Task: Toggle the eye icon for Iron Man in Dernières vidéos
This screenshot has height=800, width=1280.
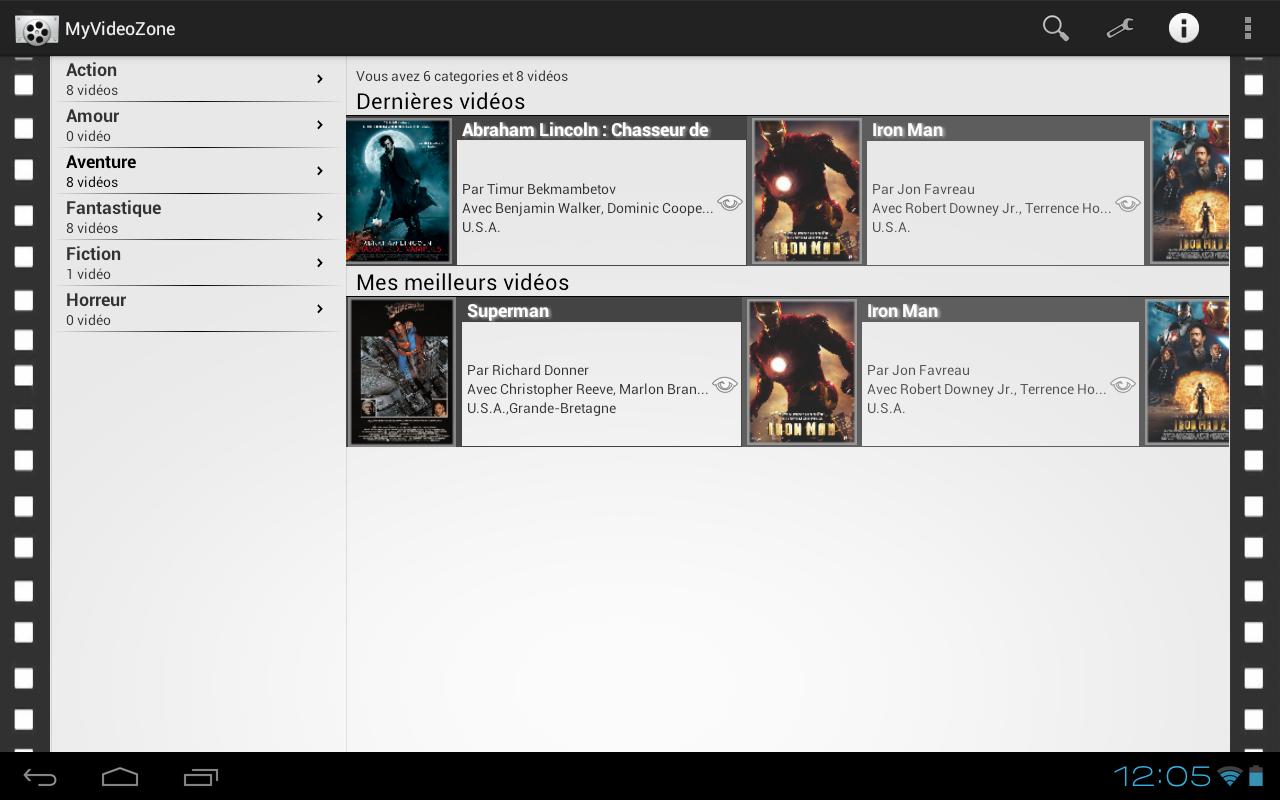Action: point(1128,203)
